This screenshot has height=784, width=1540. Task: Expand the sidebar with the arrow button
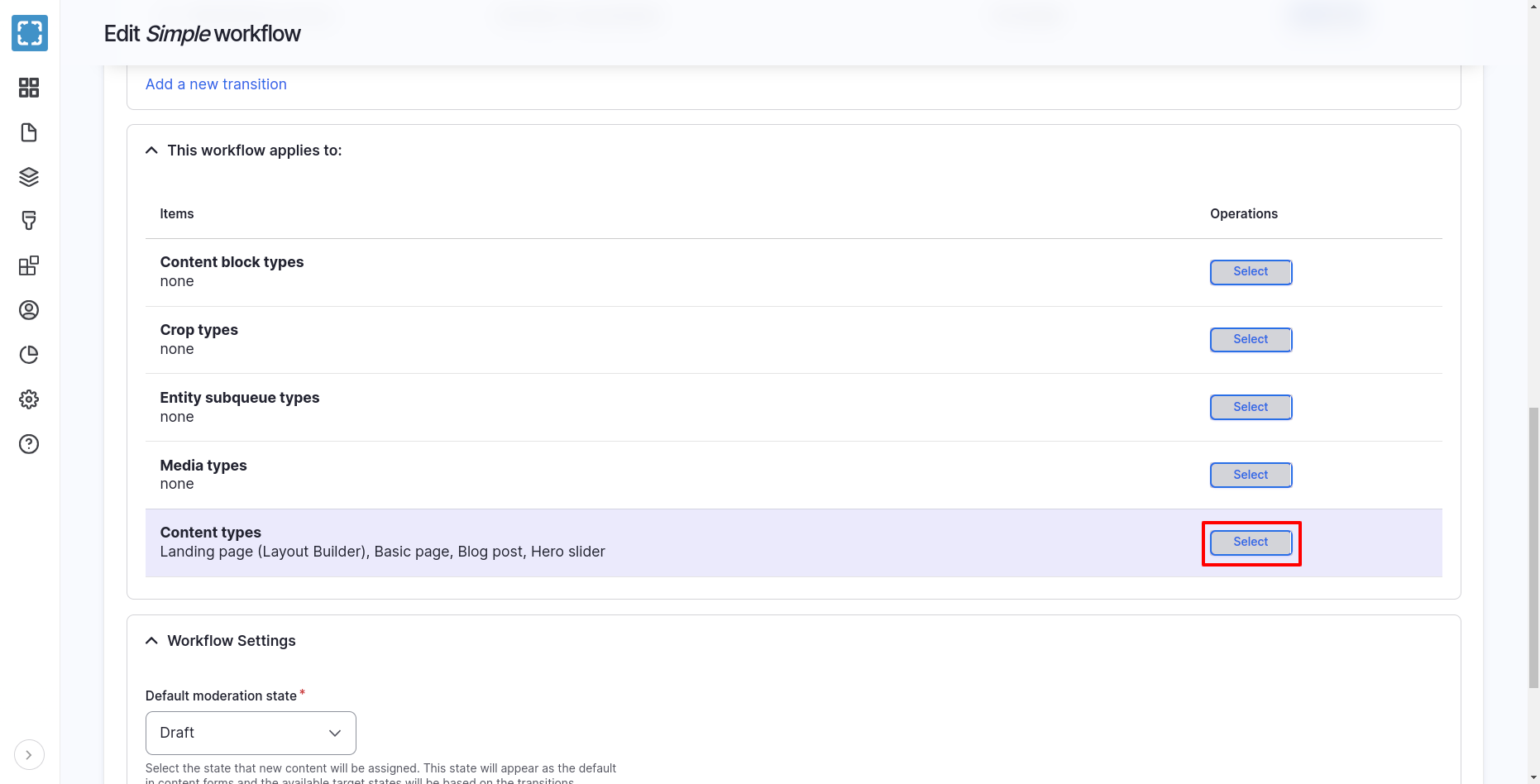(29, 754)
